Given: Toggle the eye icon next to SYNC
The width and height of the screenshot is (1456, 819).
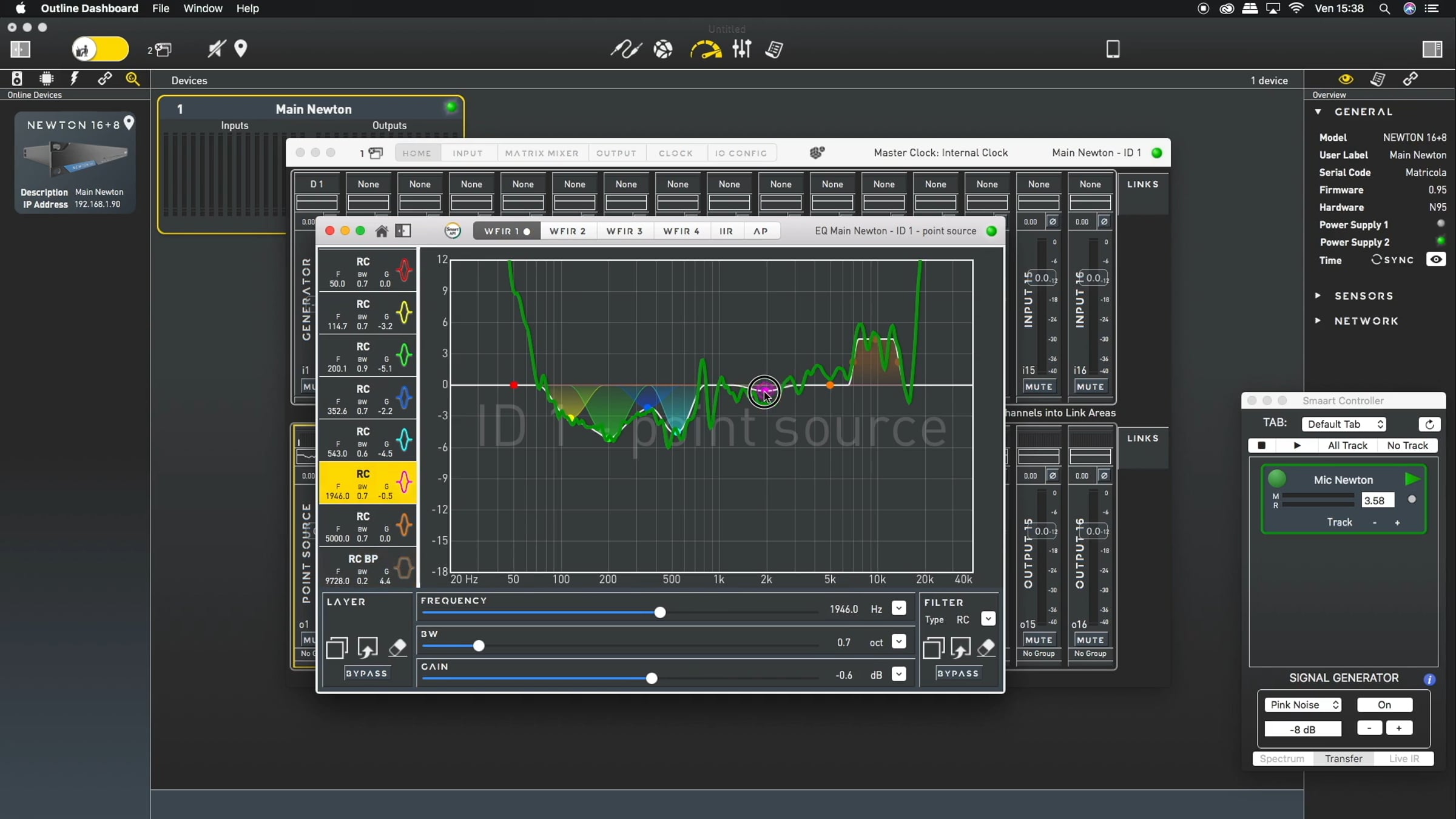Looking at the screenshot, I should (1435, 260).
